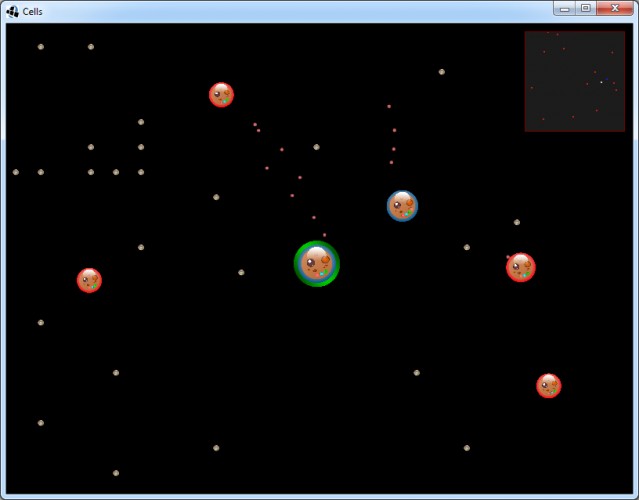The height and width of the screenshot is (500, 639).
Task: Click the Cells window title text
Action: pos(33,12)
